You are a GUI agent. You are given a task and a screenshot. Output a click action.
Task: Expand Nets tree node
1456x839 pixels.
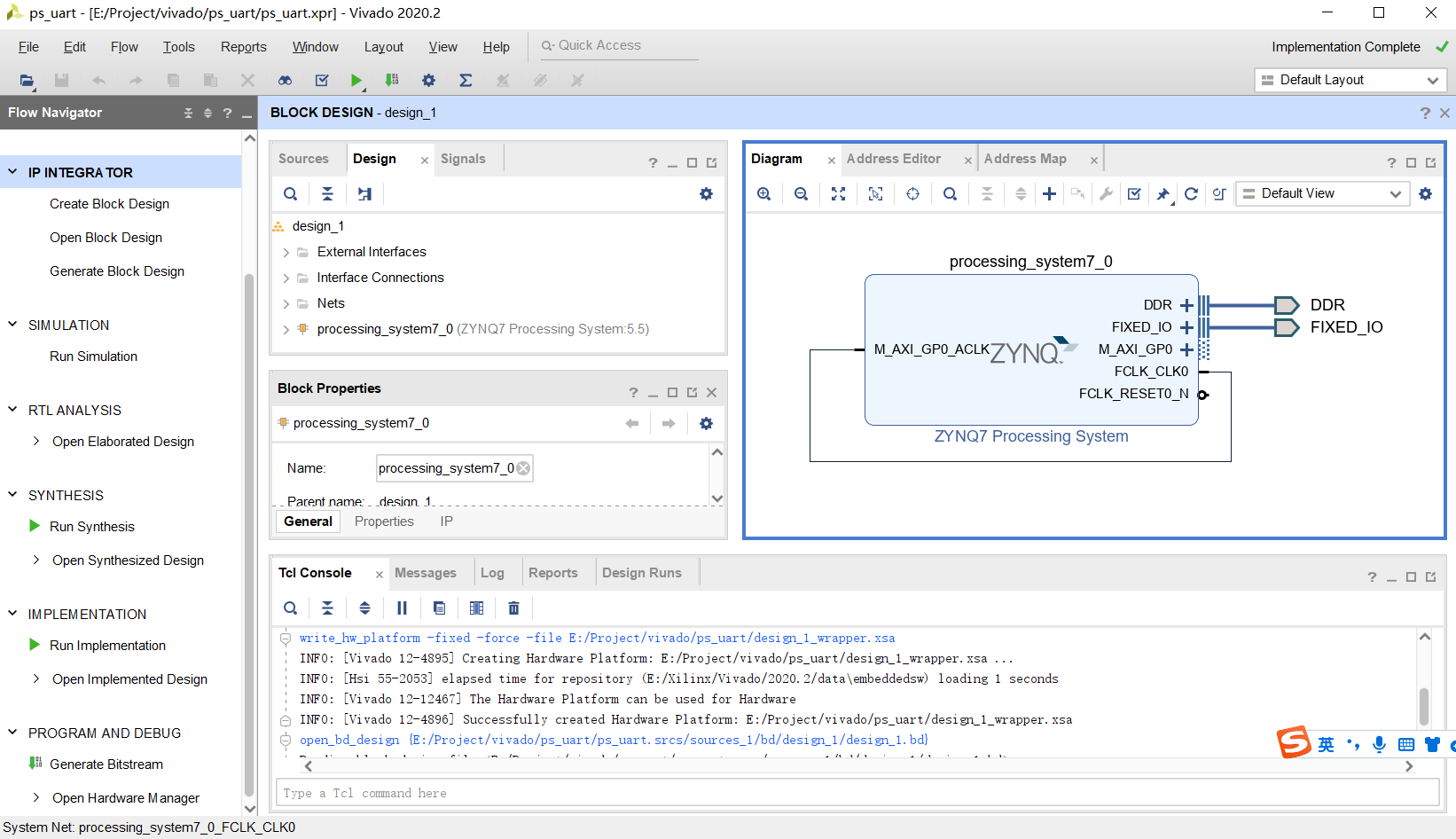click(286, 304)
